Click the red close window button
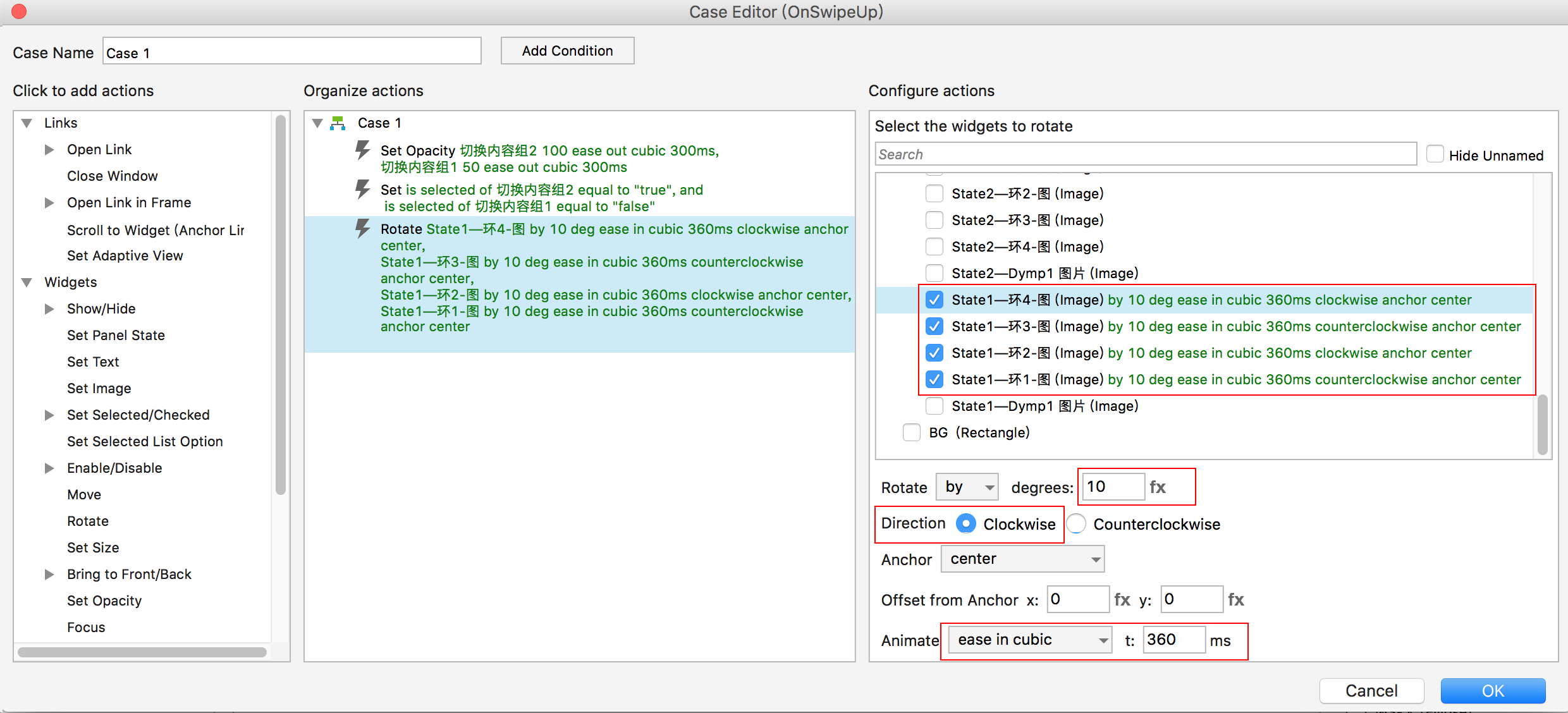The image size is (1568, 713). 19,11
